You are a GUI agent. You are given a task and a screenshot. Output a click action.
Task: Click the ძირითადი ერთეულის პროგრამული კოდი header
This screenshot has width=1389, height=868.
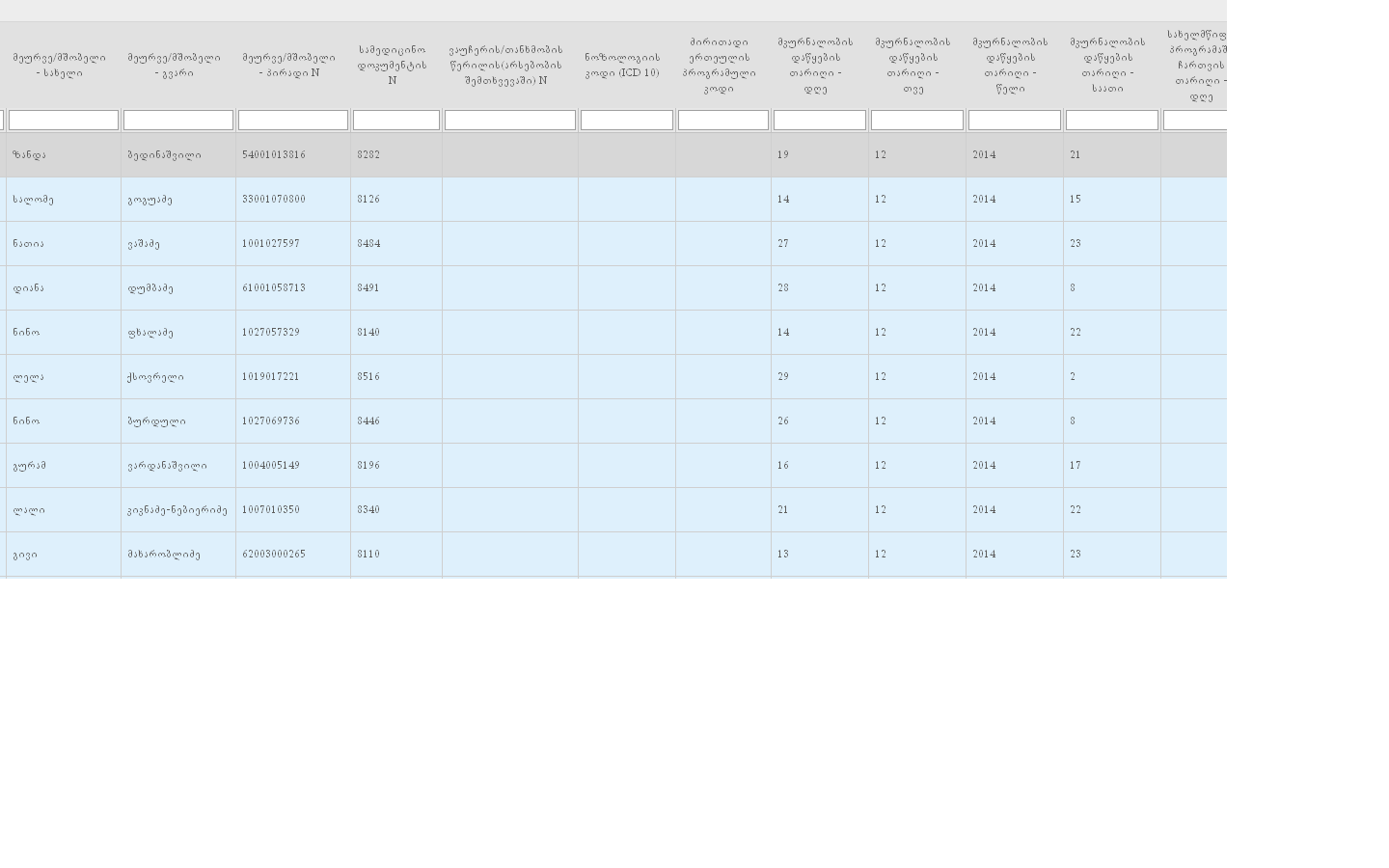(x=720, y=65)
